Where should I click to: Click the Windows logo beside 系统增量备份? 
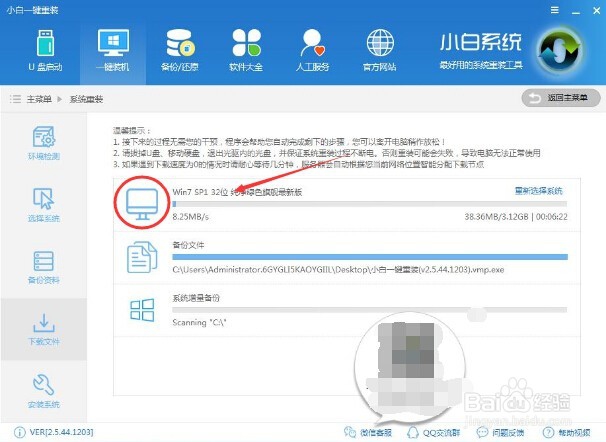[142, 310]
